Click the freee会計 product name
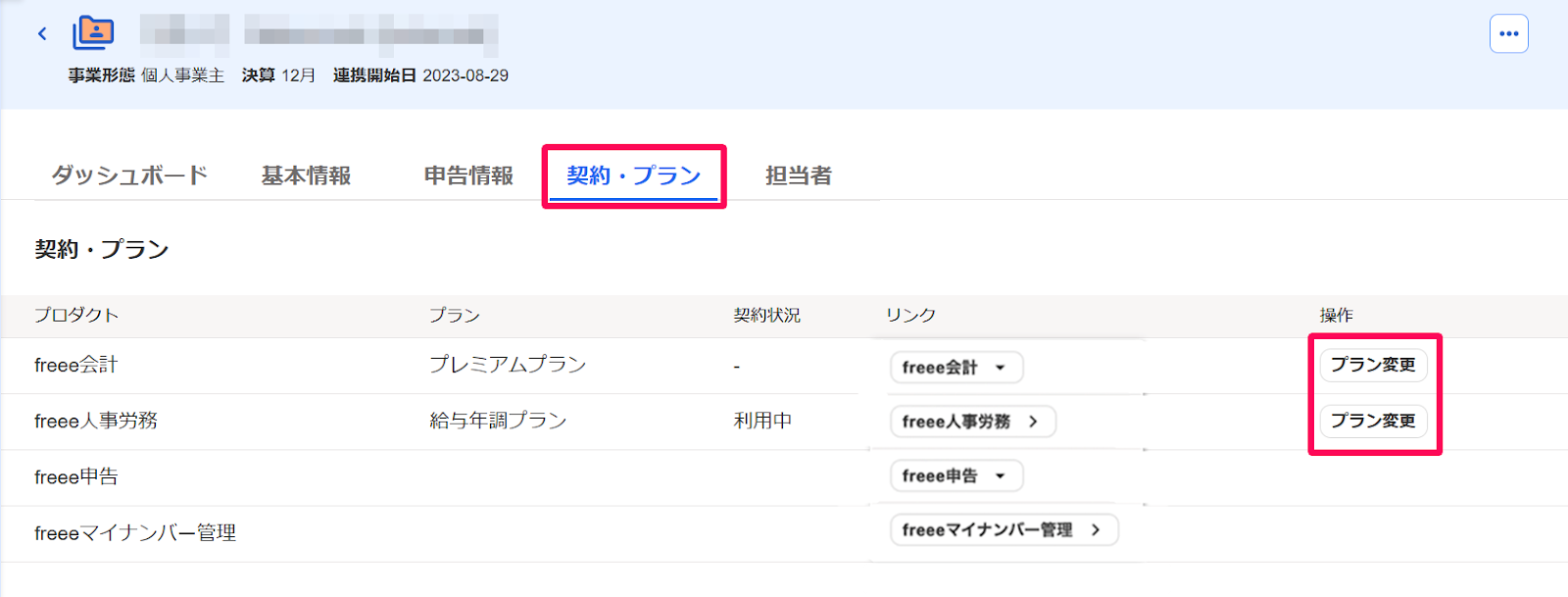1568x597 pixels. coord(75,365)
